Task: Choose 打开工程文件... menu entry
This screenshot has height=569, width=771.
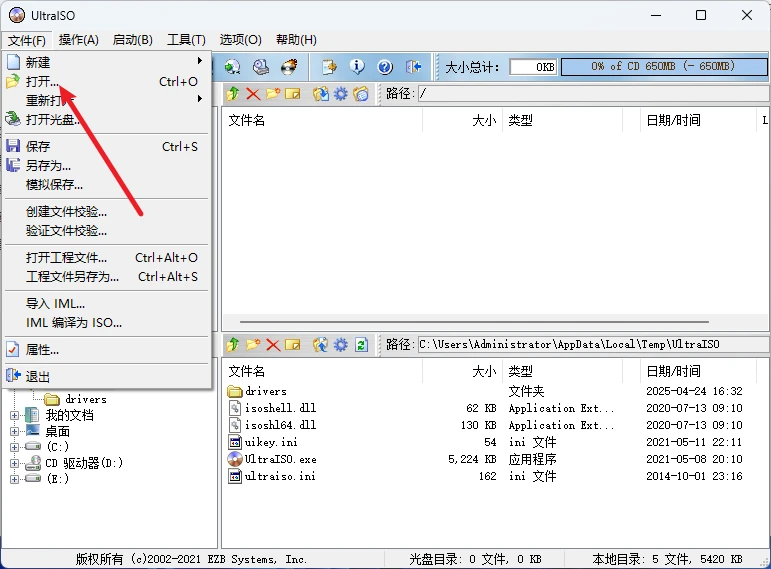Action: (x=107, y=258)
